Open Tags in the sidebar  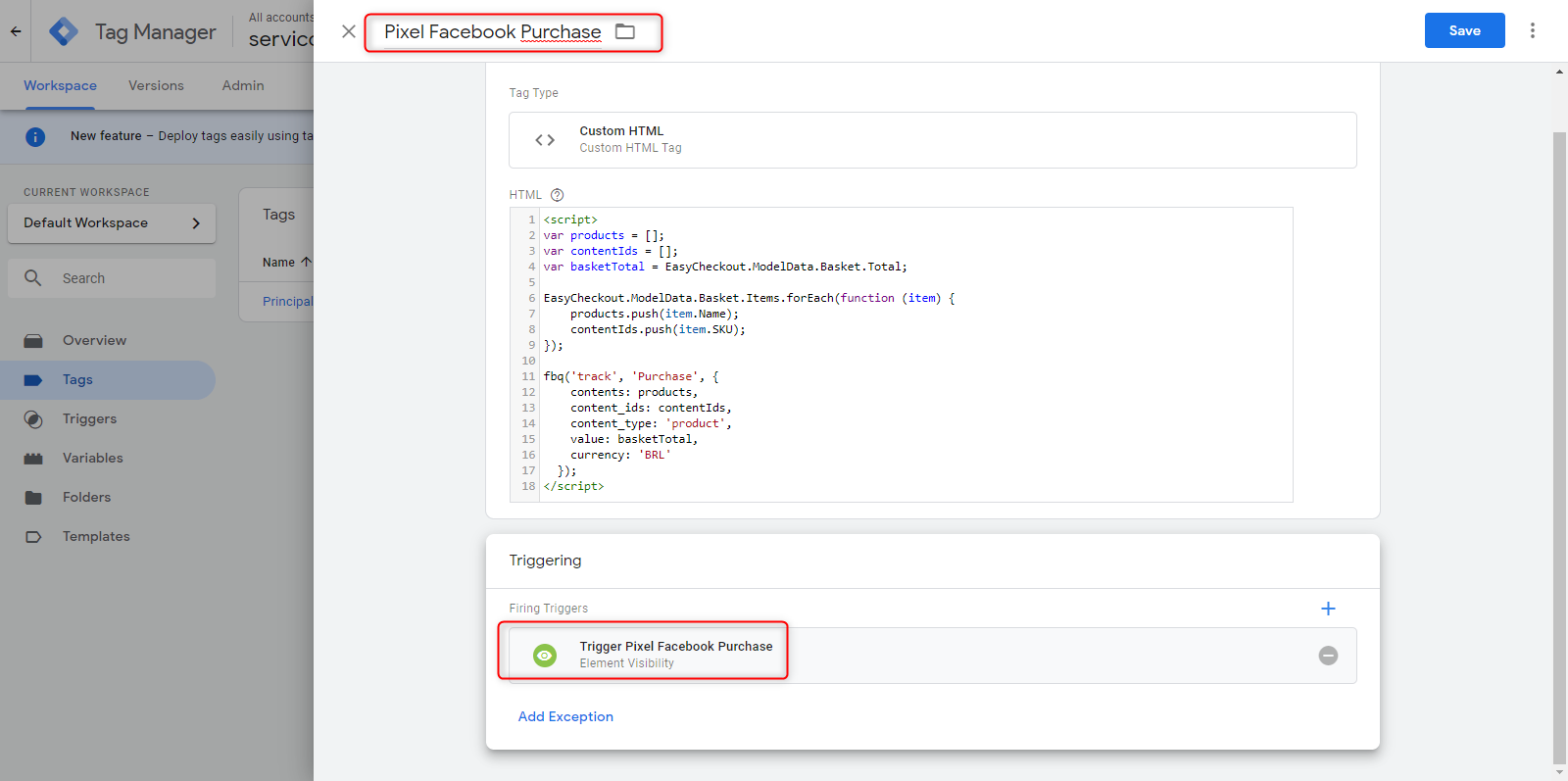(x=108, y=380)
